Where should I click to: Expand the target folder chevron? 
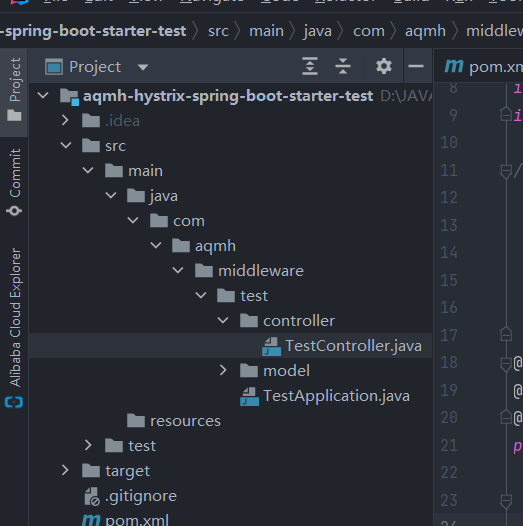click(x=65, y=471)
